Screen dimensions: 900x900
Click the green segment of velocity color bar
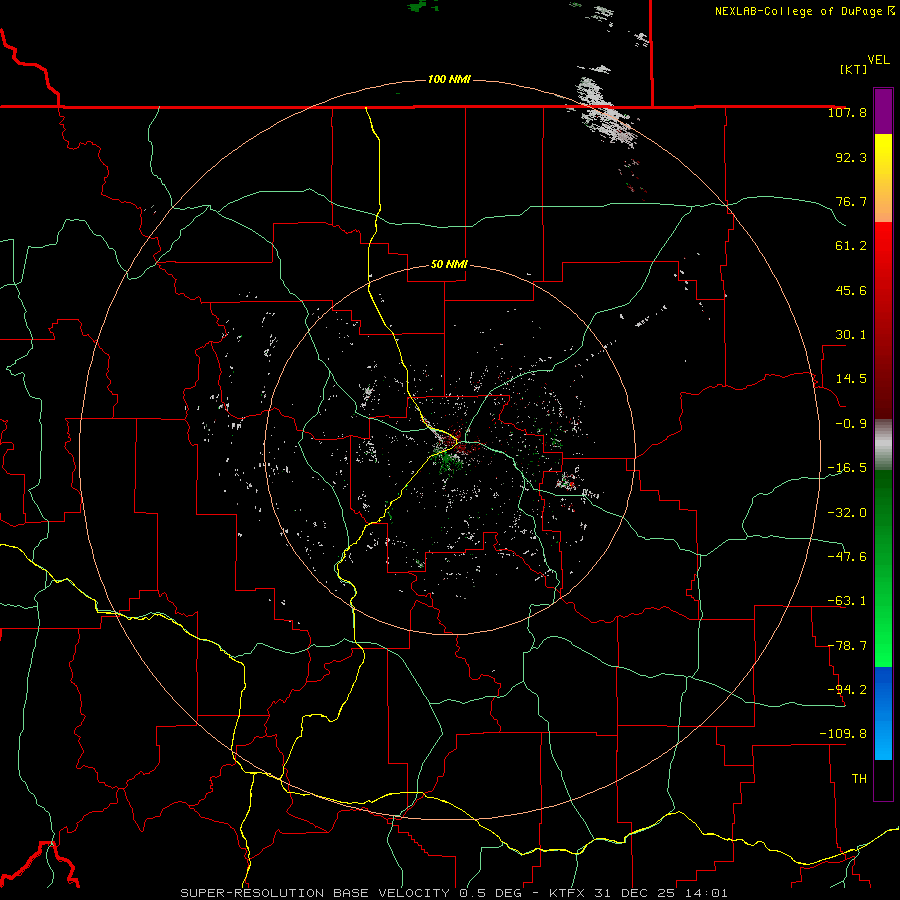pos(883,568)
